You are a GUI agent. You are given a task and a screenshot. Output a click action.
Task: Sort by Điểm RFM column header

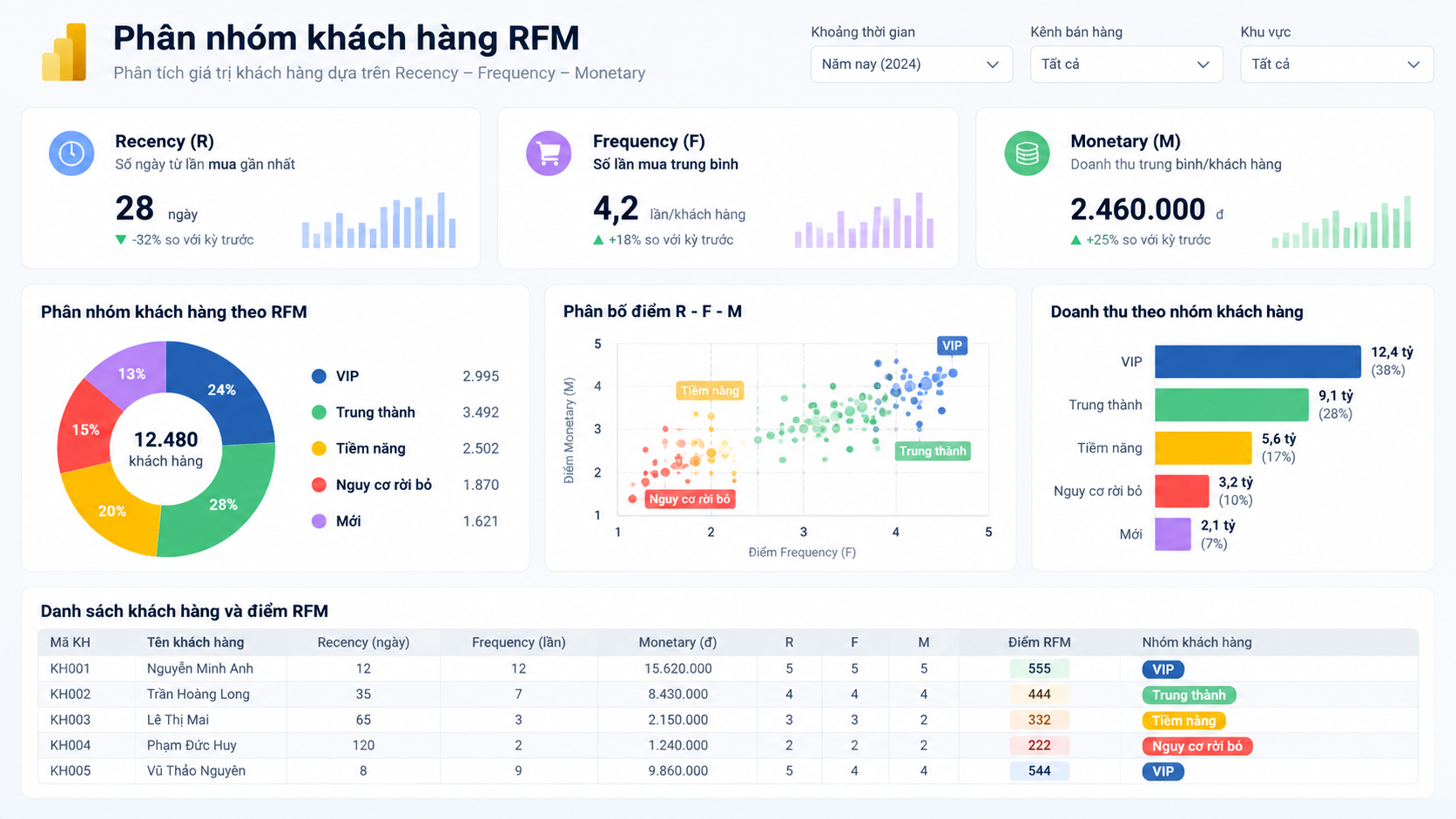[x=1039, y=642]
